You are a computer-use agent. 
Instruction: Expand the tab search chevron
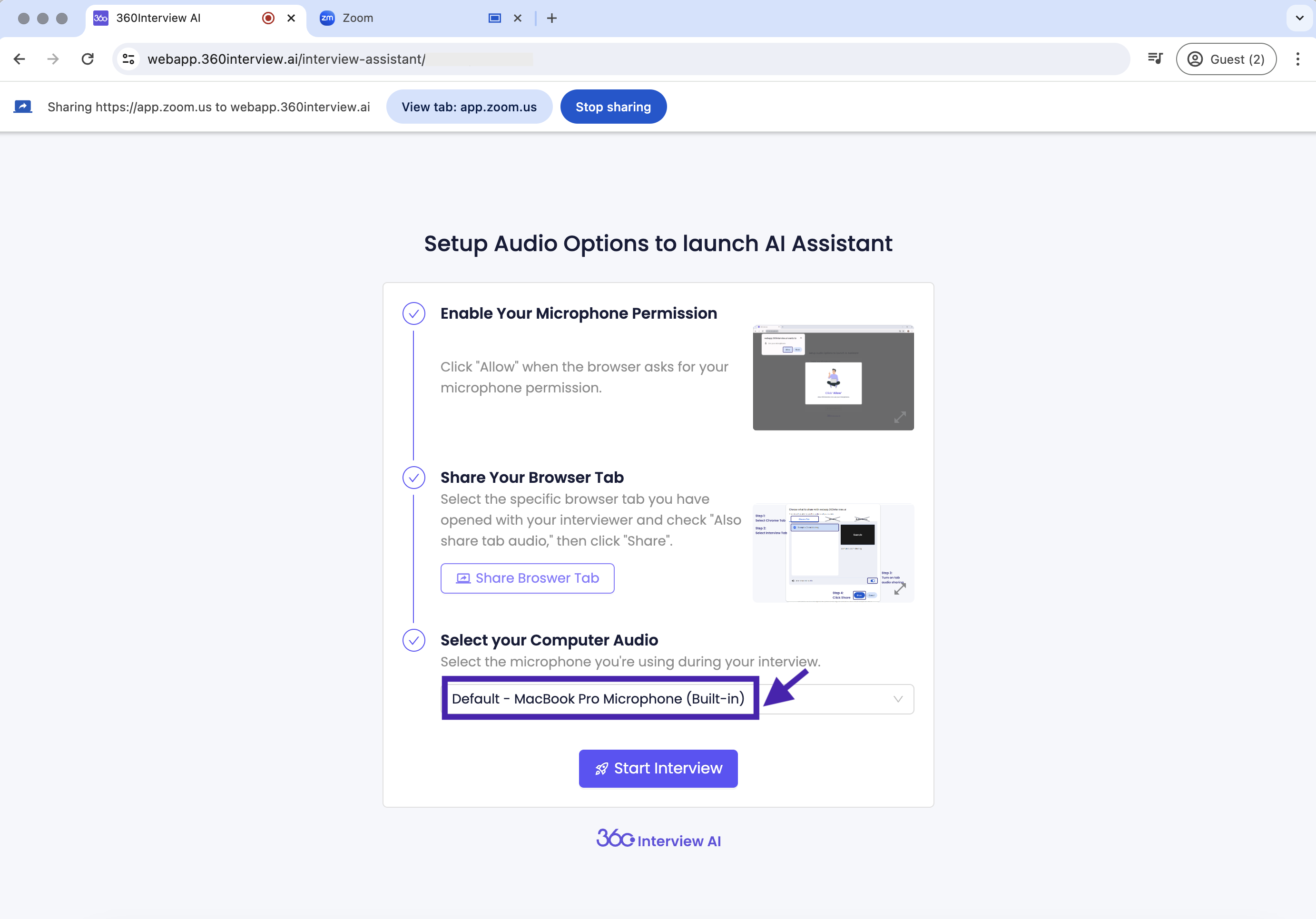(1299, 19)
